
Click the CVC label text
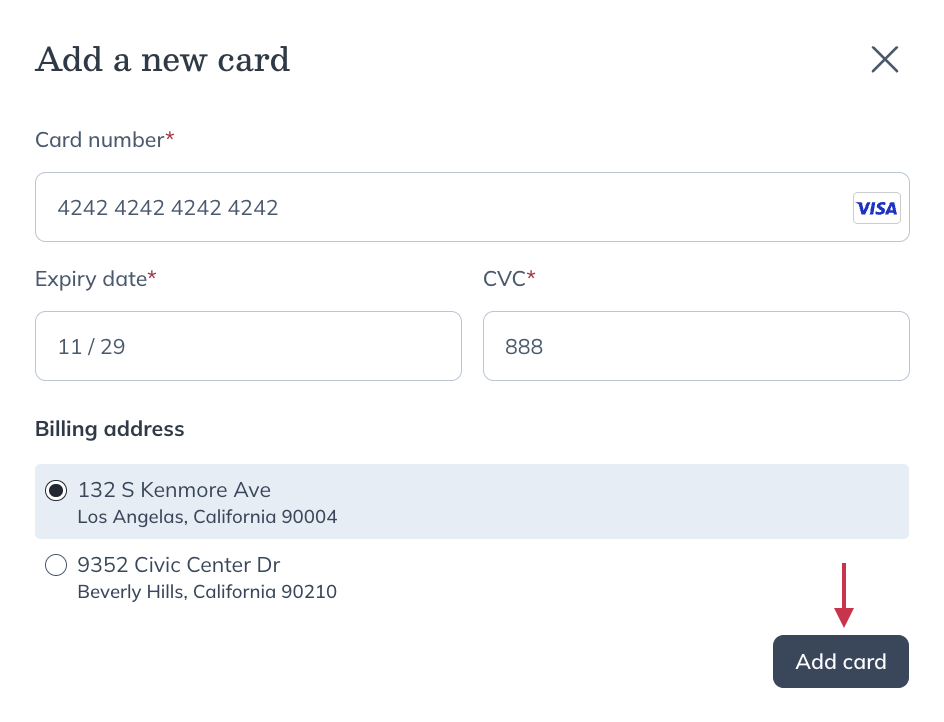pos(505,279)
